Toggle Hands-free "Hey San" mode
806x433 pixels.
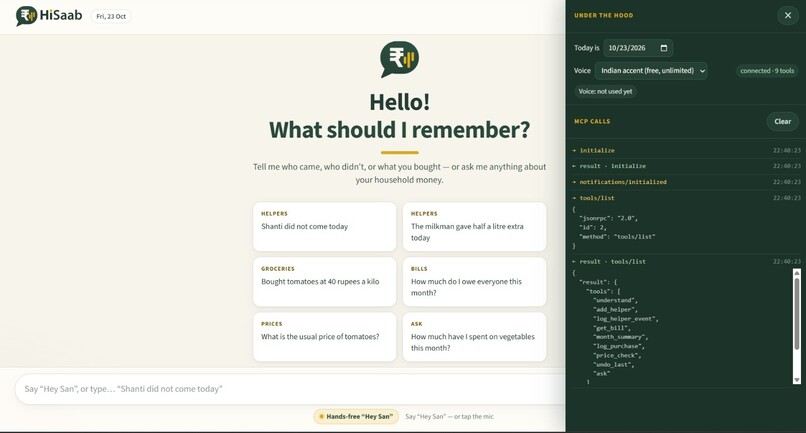(x=356, y=417)
